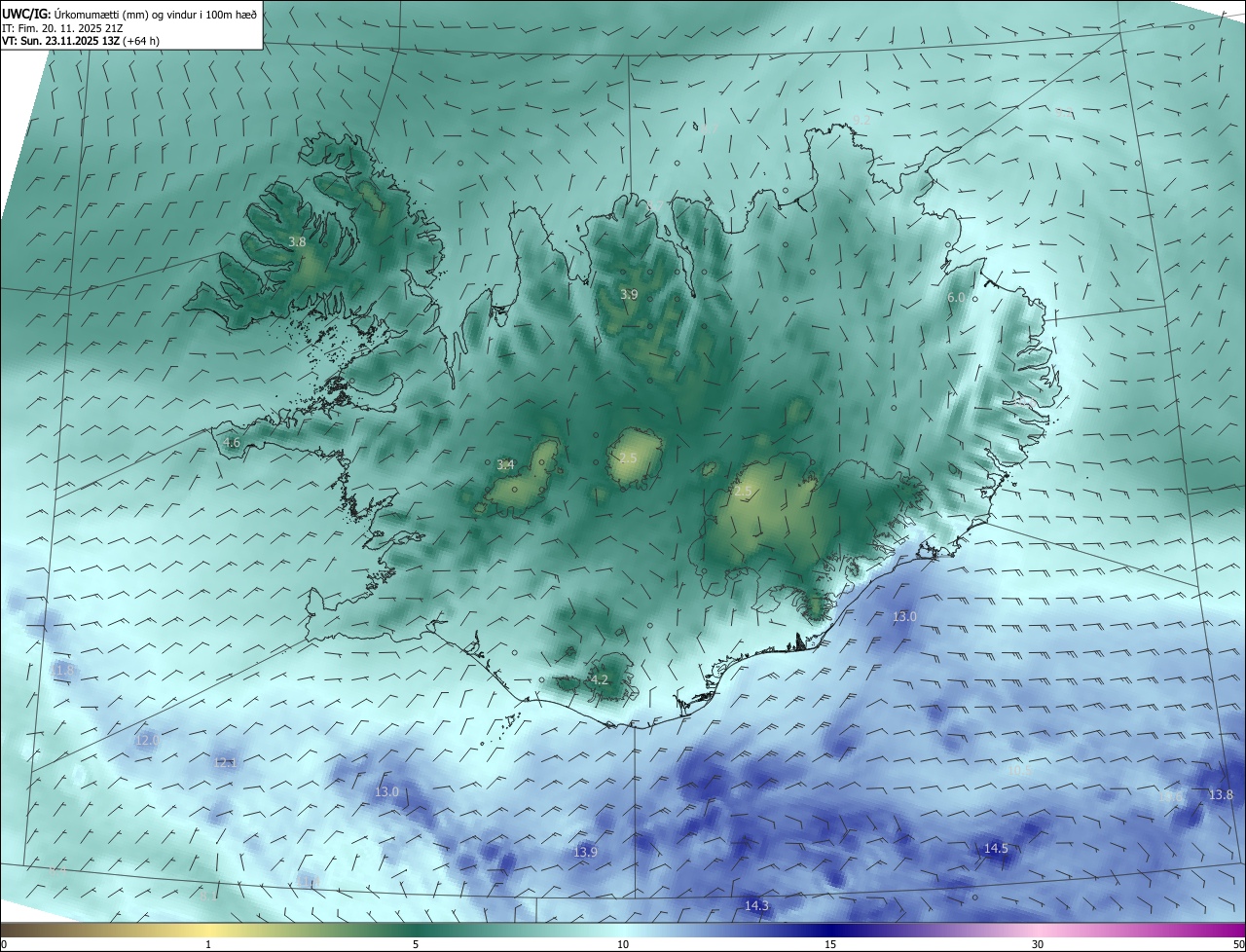Image resolution: width=1246 pixels, height=952 pixels.
Task: Click the 5 tick on the color scale
Action: pyautogui.click(x=416, y=944)
